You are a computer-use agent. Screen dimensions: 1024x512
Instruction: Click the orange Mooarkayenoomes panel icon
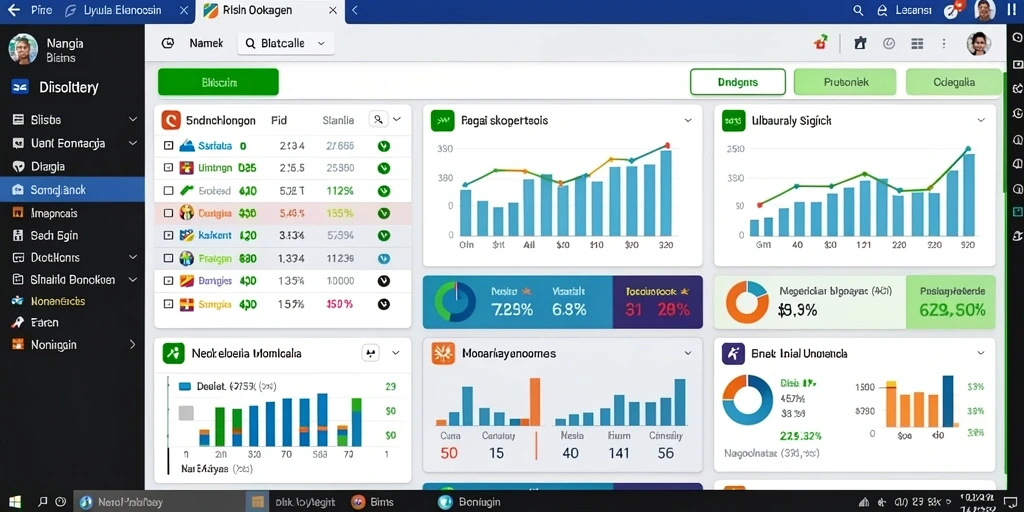pyautogui.click(x=443, y=353)
